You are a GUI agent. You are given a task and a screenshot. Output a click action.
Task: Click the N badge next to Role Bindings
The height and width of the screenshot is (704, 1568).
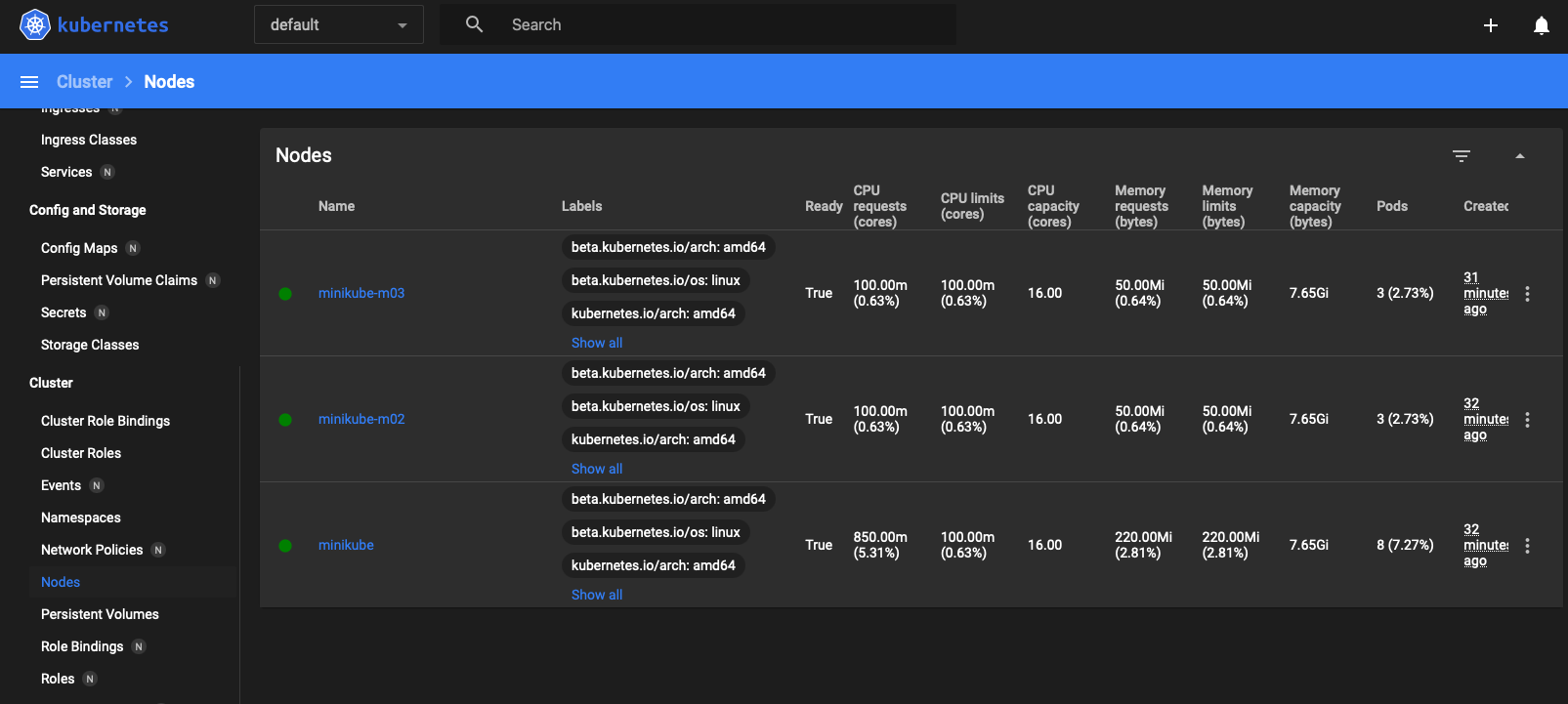[x=139, y=646]
